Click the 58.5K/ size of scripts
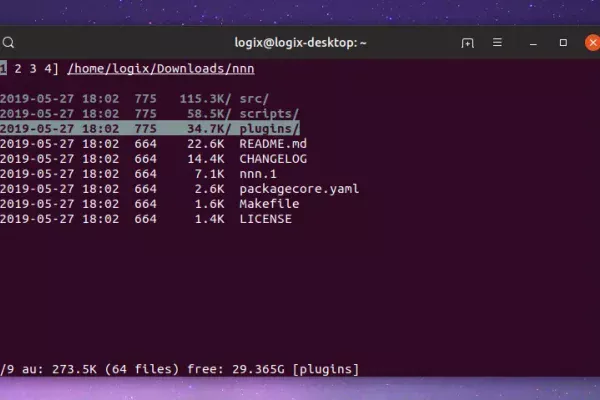This screenshot has width=600, height=400. pyautogui.click(x=209, y=114)
